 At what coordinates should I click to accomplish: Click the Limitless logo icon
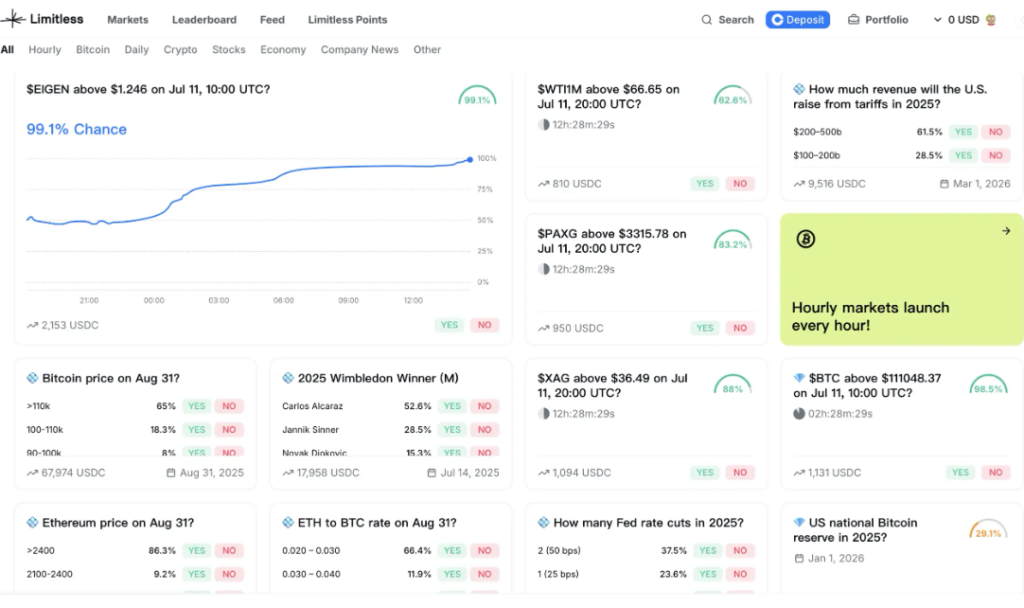pyautogui.click(x=13, y=19)
